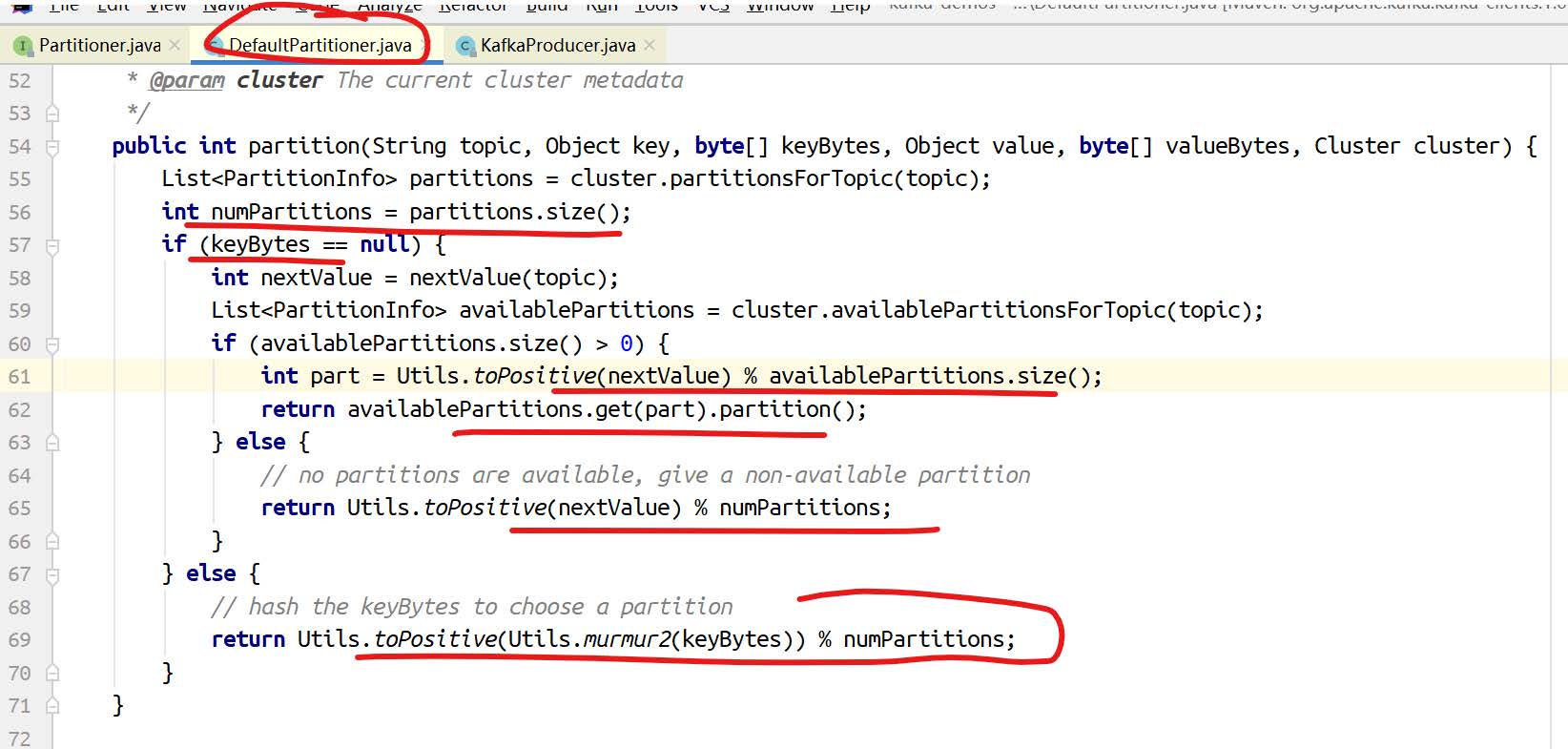
Task: Click the KafkaProducer.java class file icon
Action: 465,46
